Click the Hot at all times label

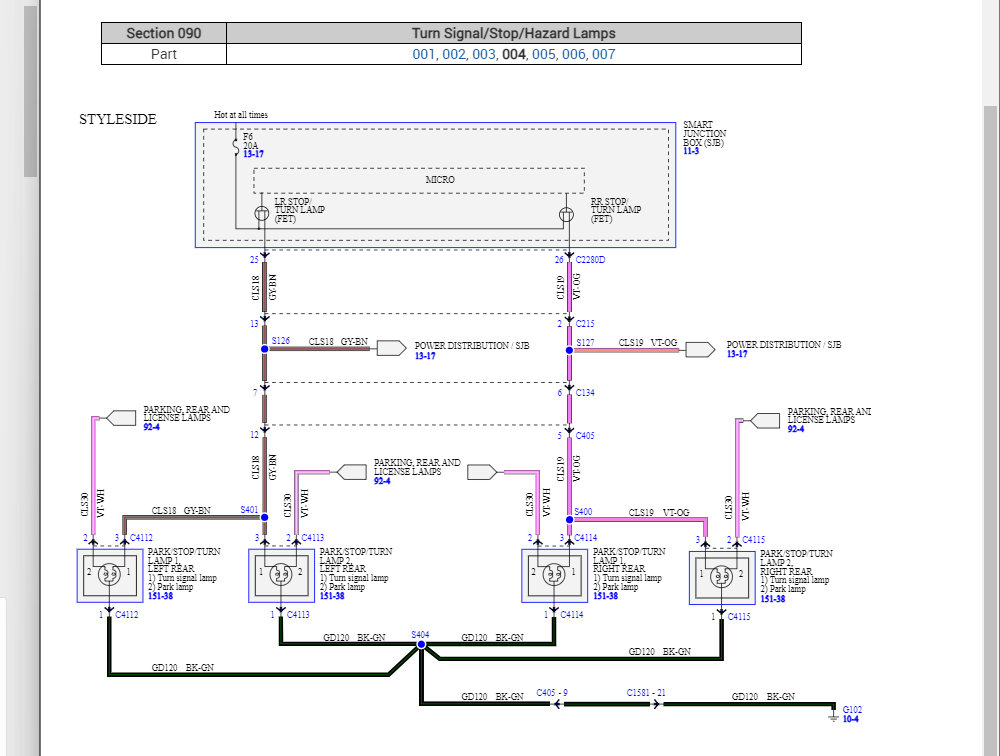241,115
